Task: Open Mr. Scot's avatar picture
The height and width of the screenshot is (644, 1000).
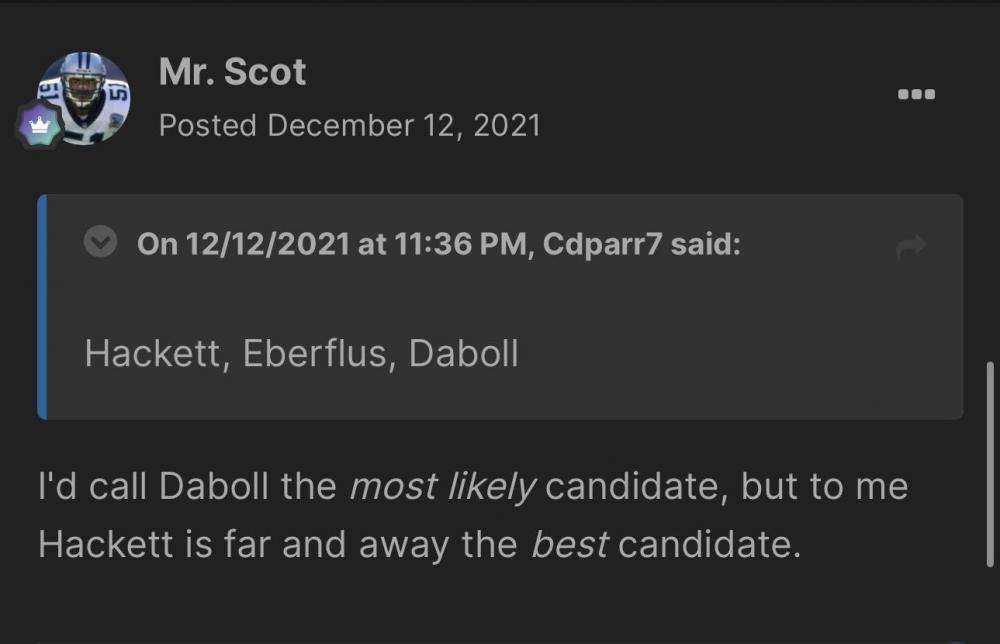Action: click(86, 96)
